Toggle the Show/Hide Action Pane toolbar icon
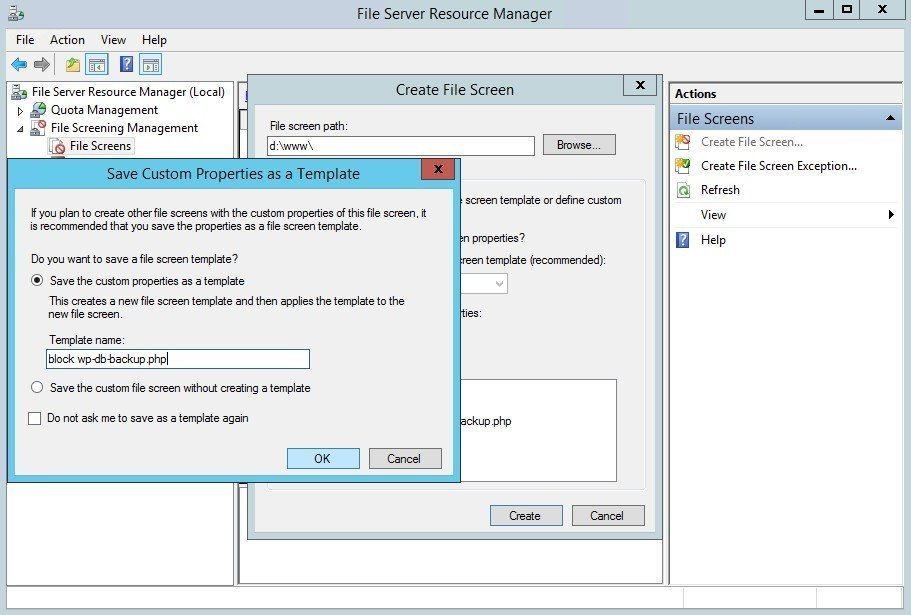Viewport: 911px width, 615px height. [150, 65]
